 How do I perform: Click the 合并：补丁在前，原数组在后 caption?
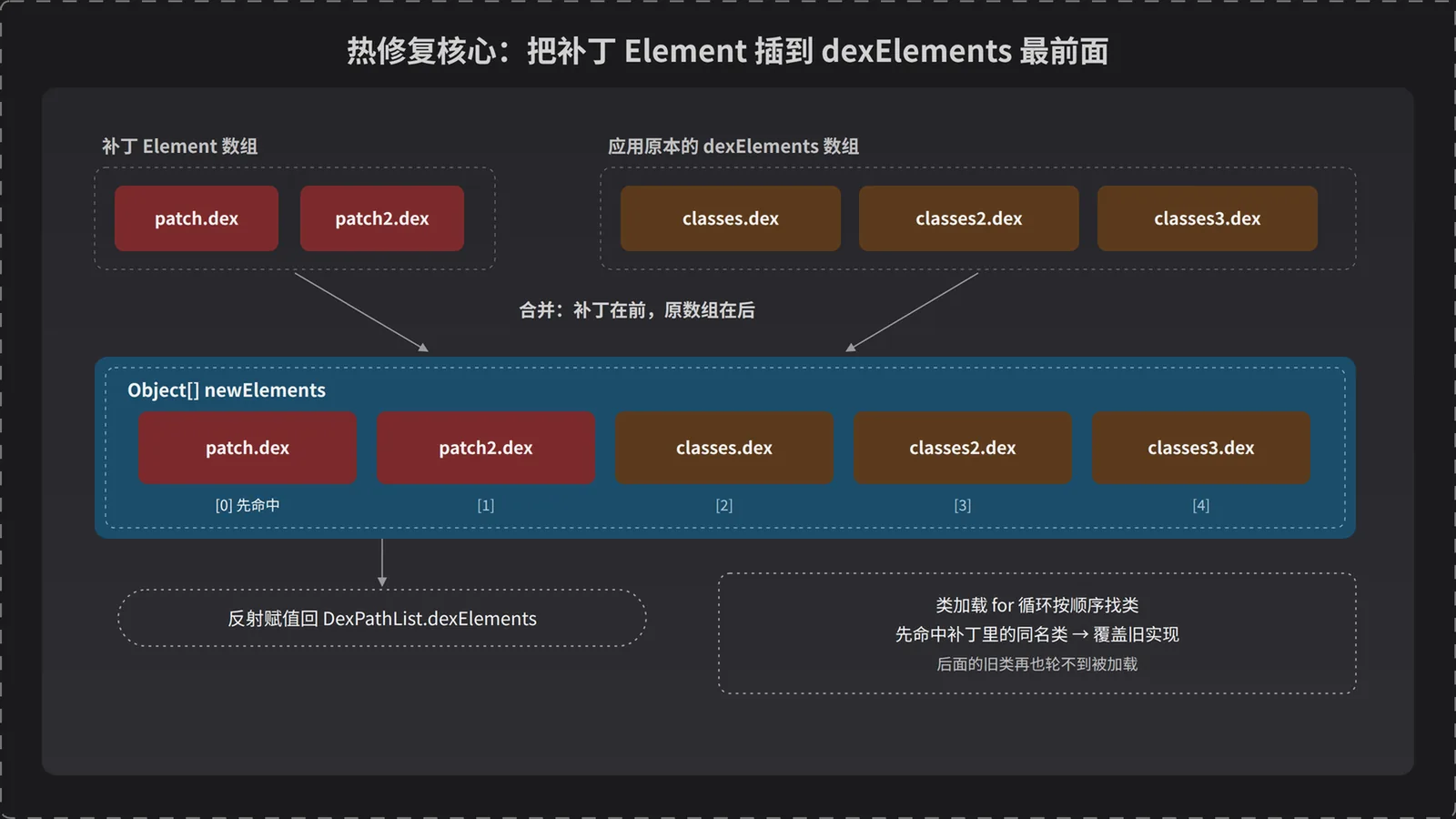[637, 310]
